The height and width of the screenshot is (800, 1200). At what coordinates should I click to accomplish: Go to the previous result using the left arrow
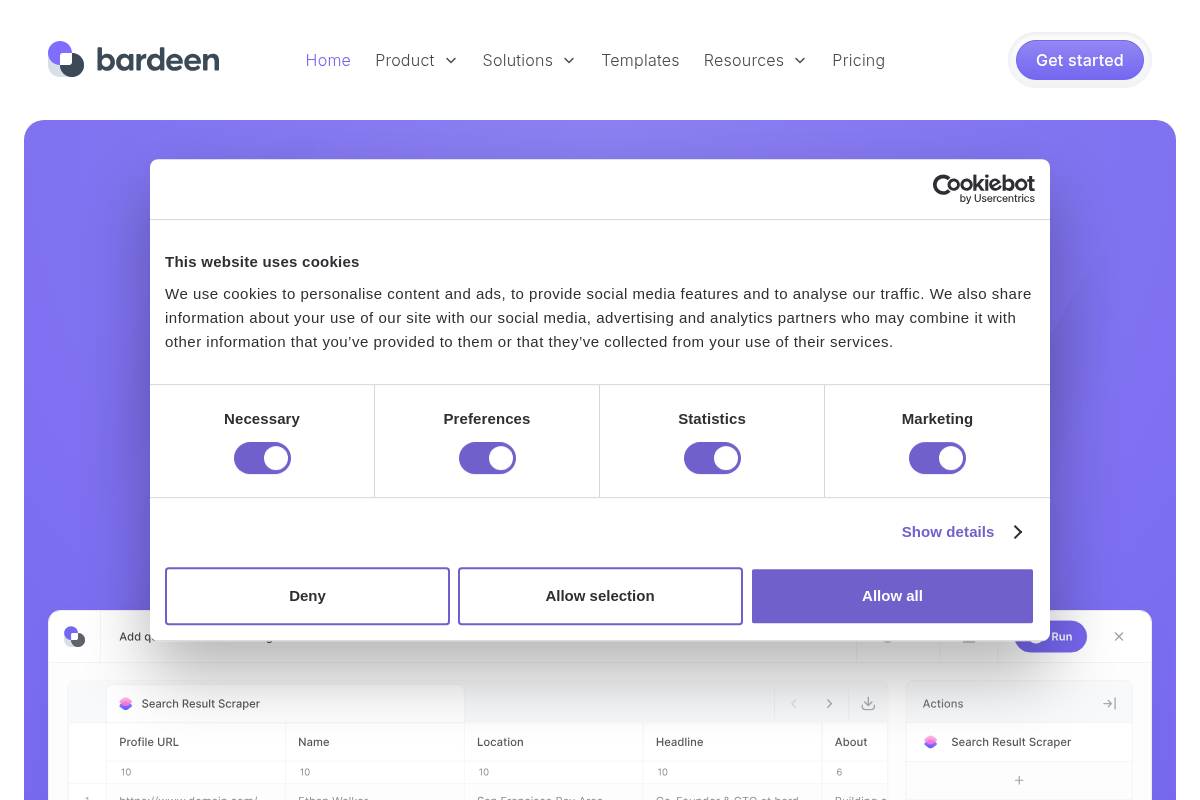[794, 704]
